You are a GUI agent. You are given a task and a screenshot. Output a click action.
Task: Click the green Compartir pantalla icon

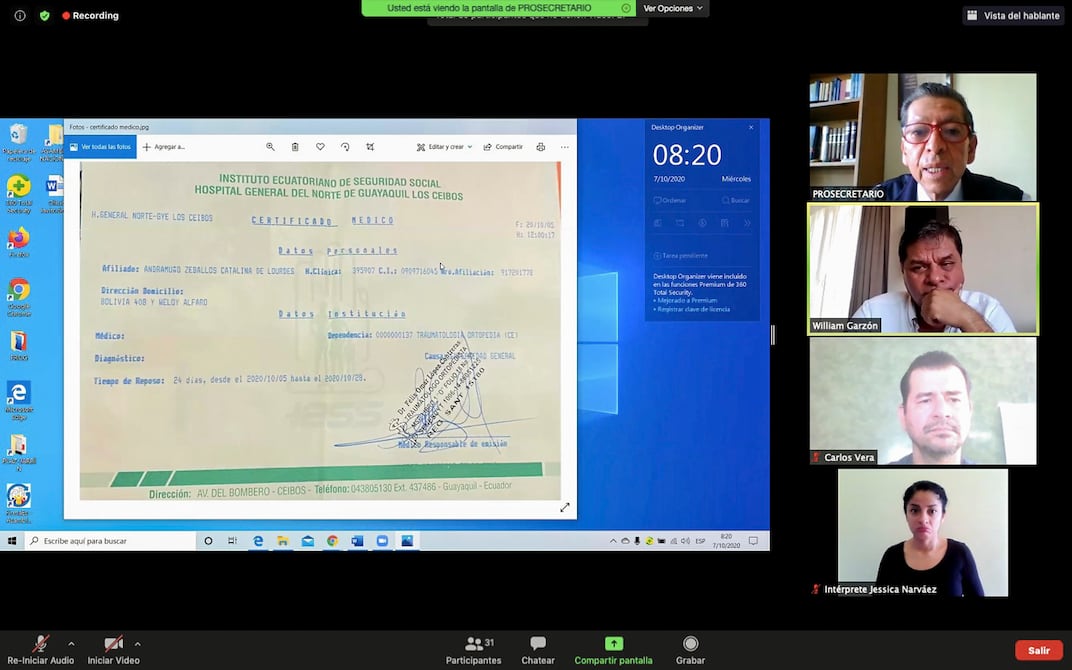tap(613, 643)
